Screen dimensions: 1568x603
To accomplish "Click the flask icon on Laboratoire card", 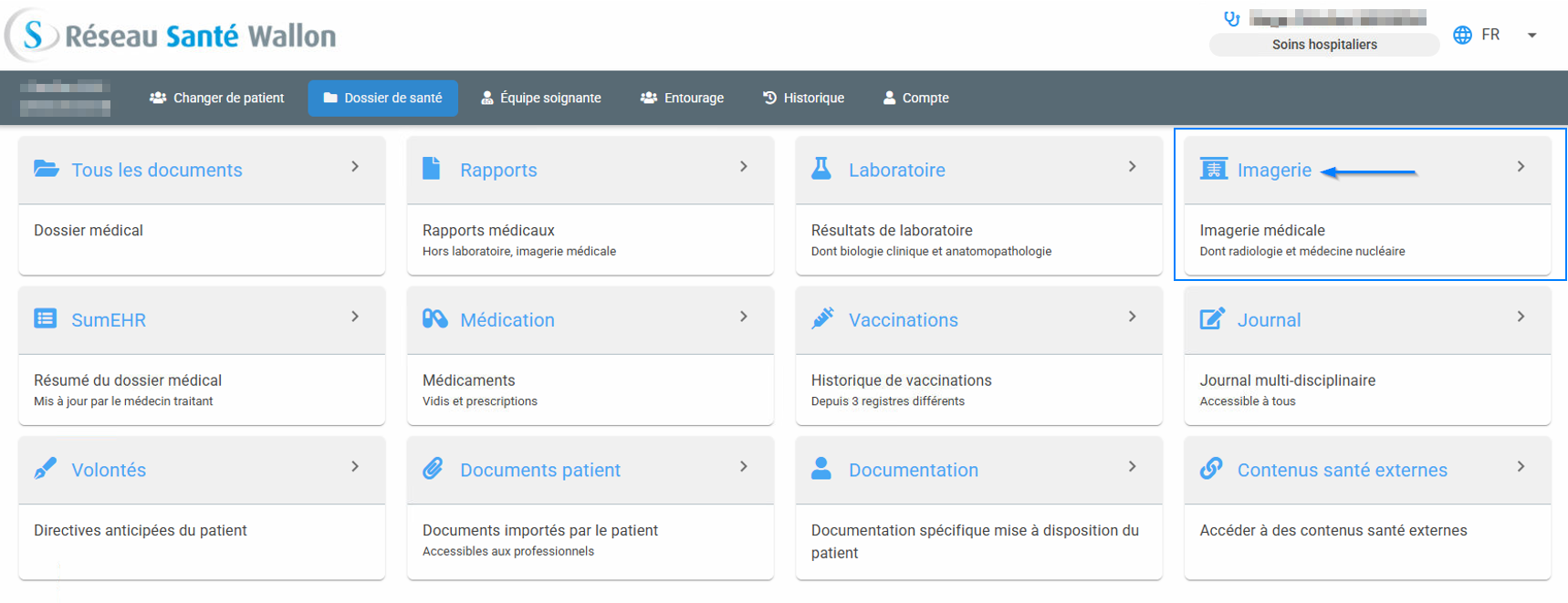I will click(x=821, y=169).
